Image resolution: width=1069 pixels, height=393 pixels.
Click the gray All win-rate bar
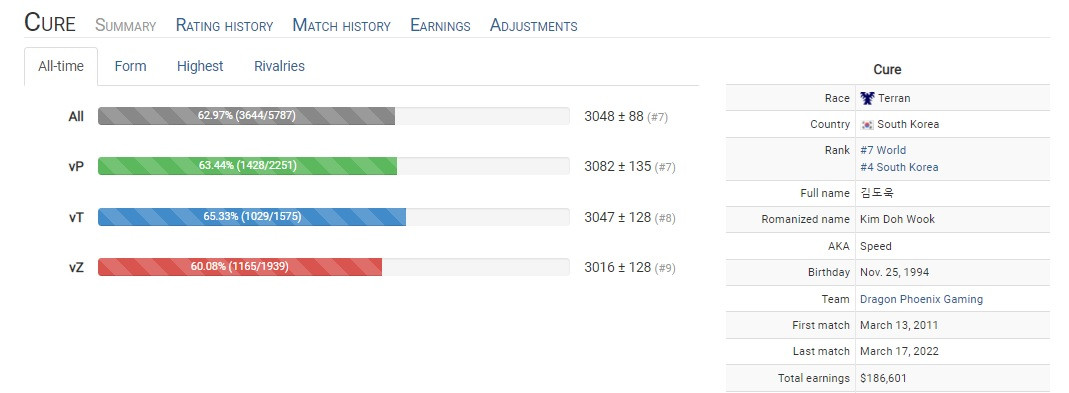click(246, 116)
